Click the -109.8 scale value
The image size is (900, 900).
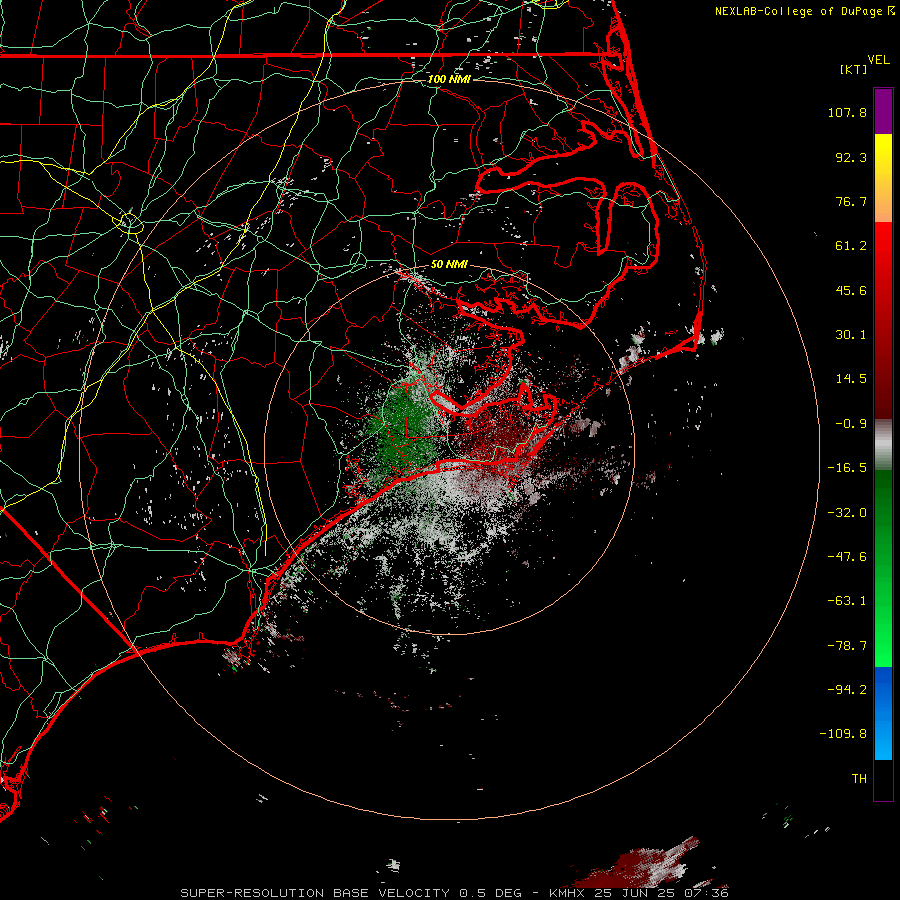(x=843, y=734)
